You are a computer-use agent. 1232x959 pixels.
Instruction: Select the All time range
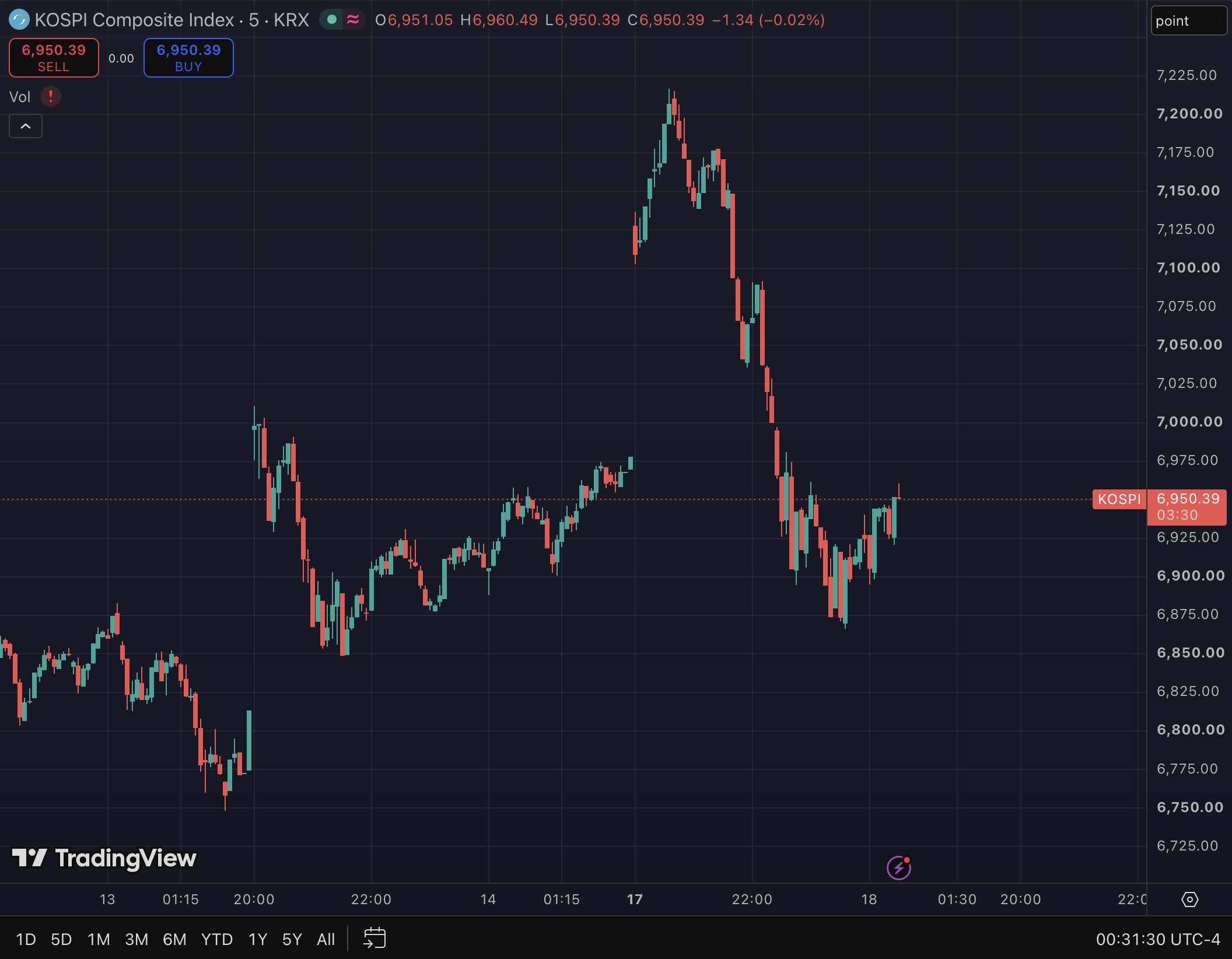[x=326, y=939]
